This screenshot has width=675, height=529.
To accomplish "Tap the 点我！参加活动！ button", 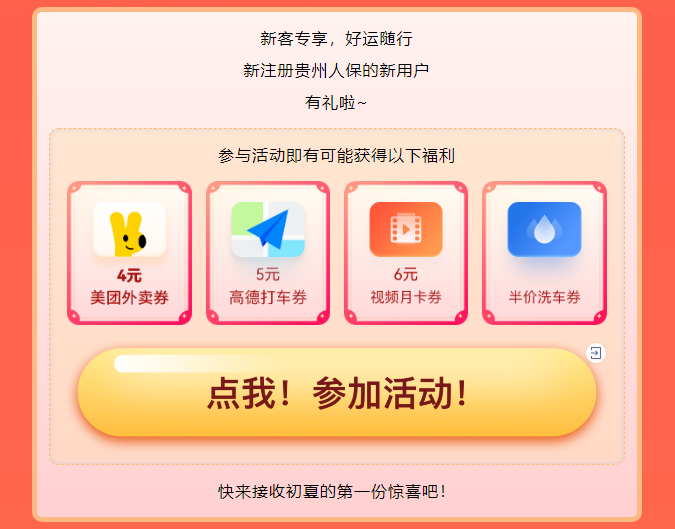I will pos(337,393).
